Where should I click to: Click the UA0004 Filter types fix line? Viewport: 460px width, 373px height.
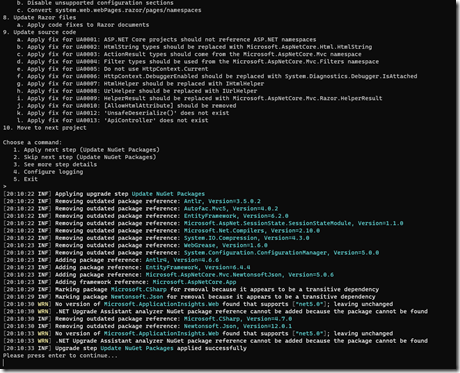click(x=198, y=61)
